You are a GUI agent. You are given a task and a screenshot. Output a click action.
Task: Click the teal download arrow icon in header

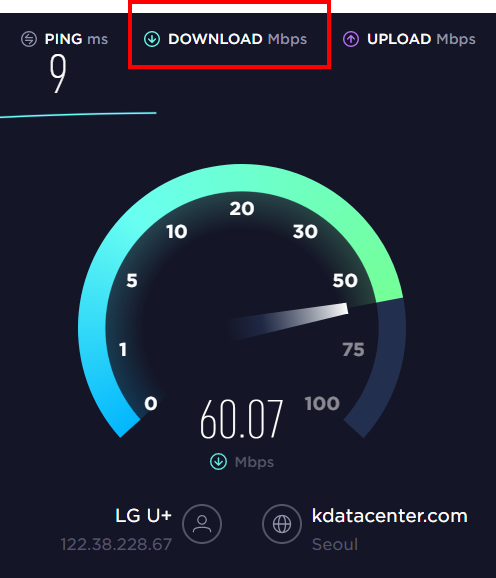tap(152, 39)
